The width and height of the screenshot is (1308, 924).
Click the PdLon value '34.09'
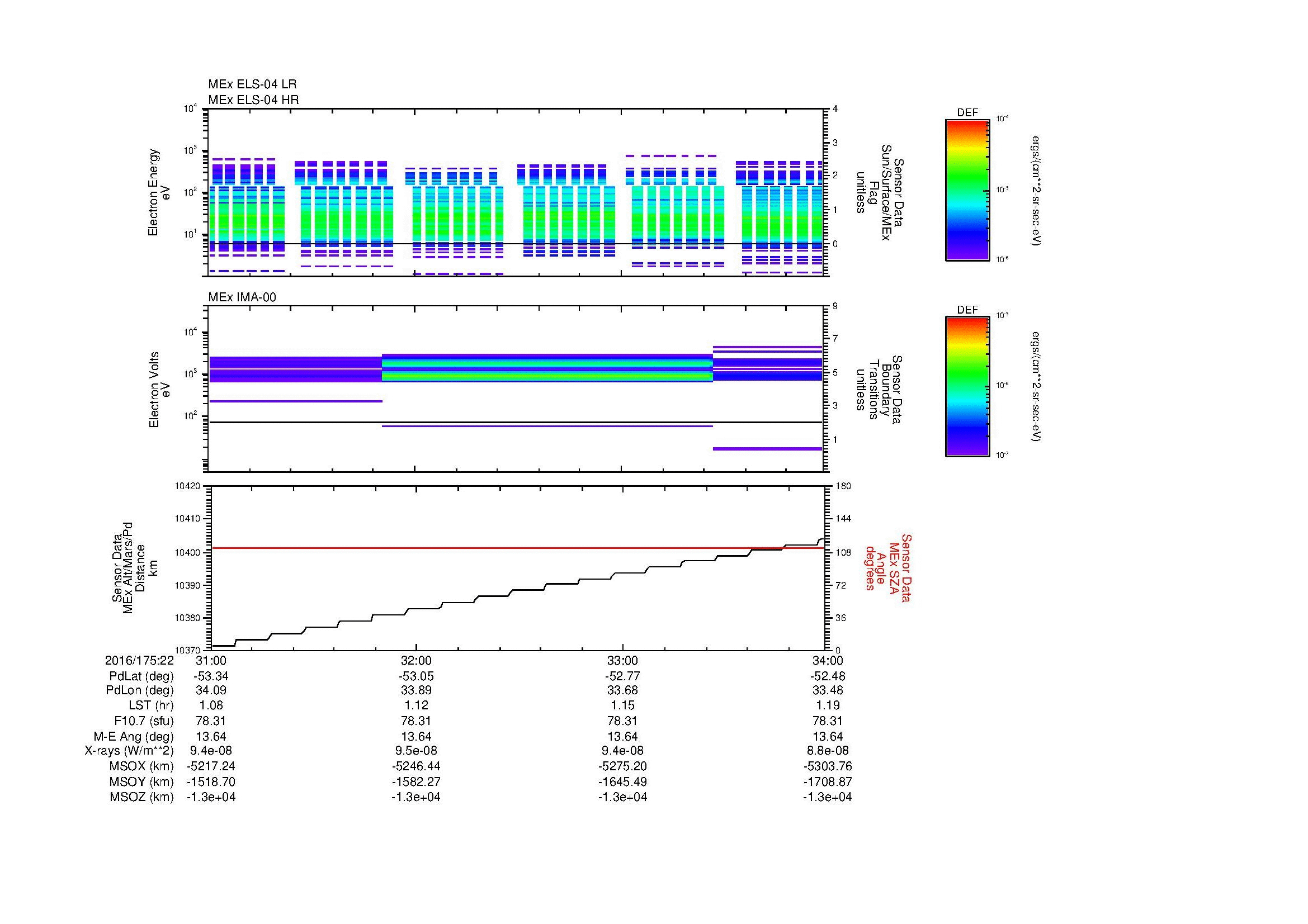click(x=211, y=690)
